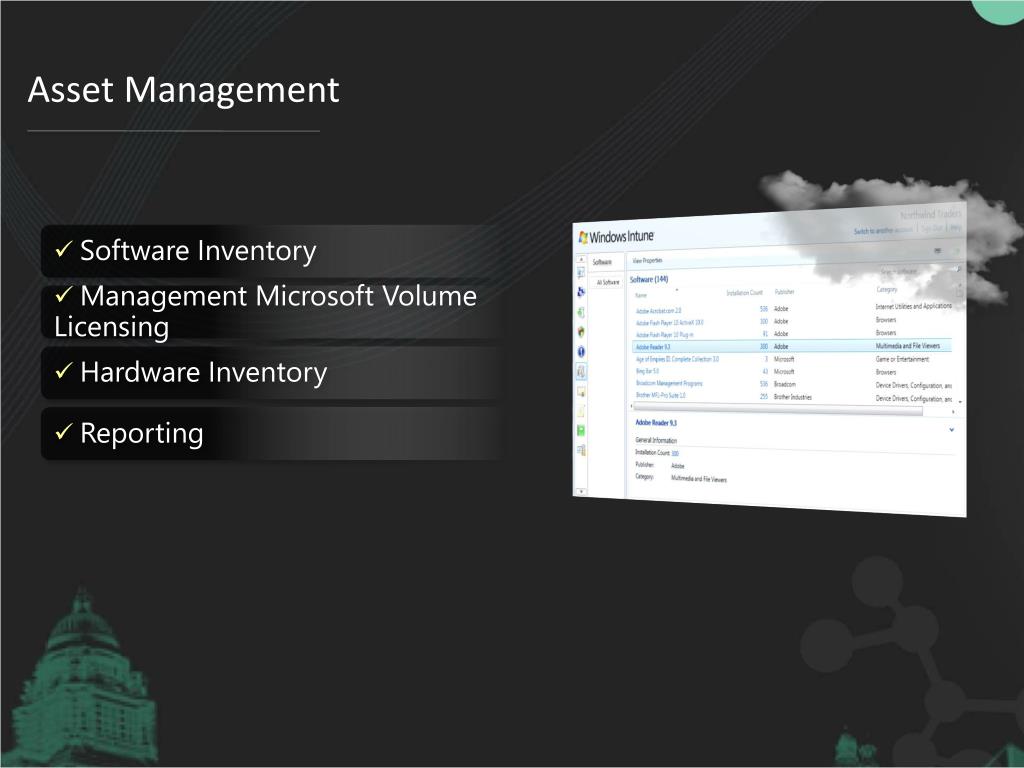Select the All Software navigation item

(x=608, y=282)
